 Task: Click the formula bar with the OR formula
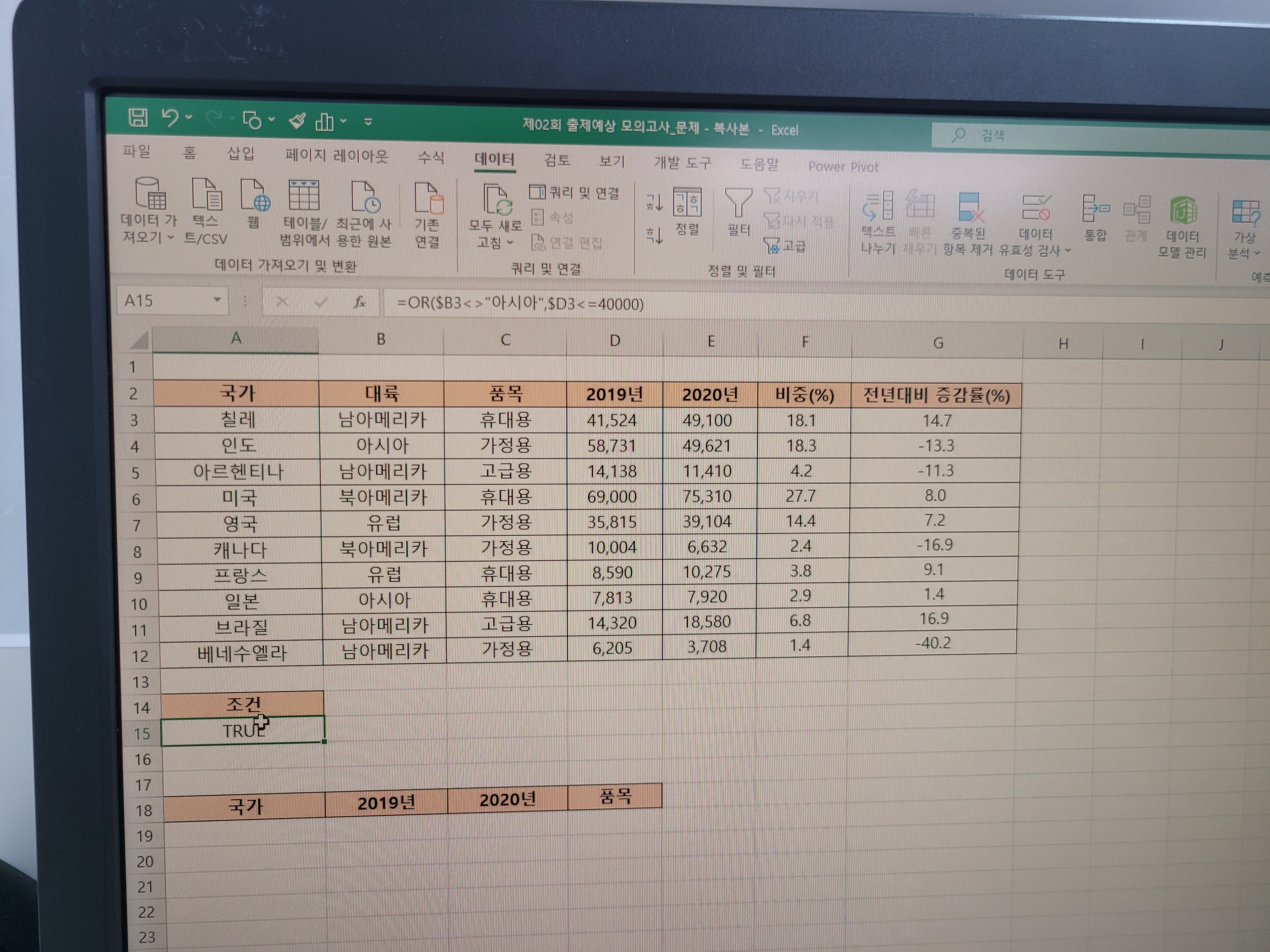click(x=827, y=307)
